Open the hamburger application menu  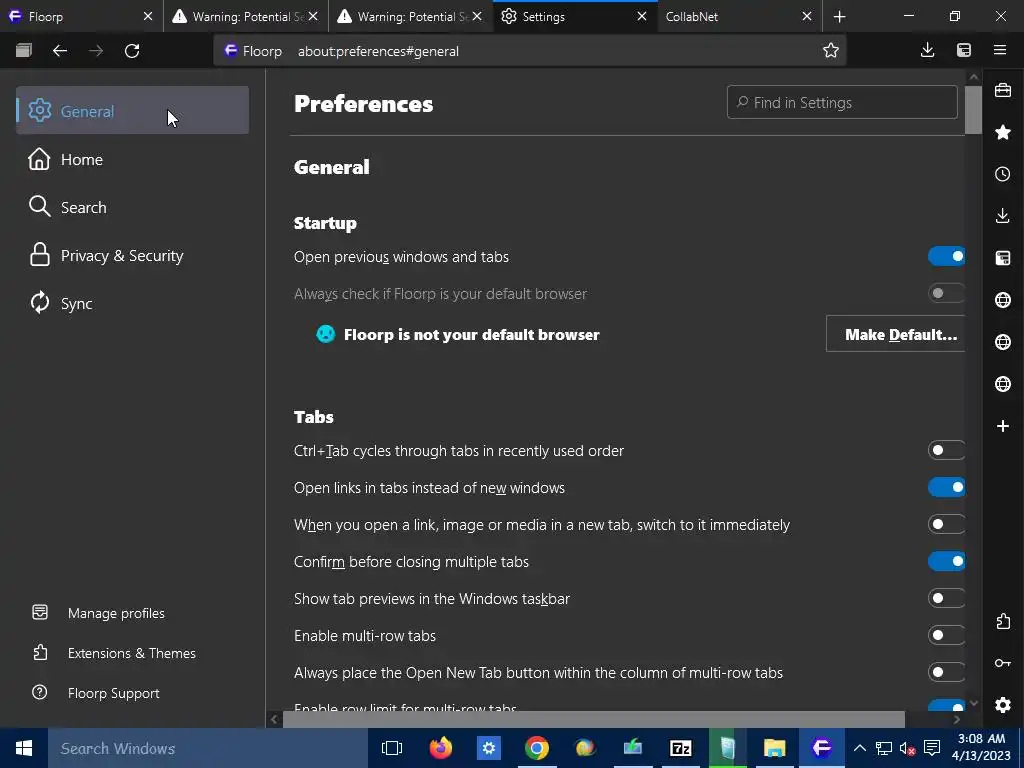1000,50
